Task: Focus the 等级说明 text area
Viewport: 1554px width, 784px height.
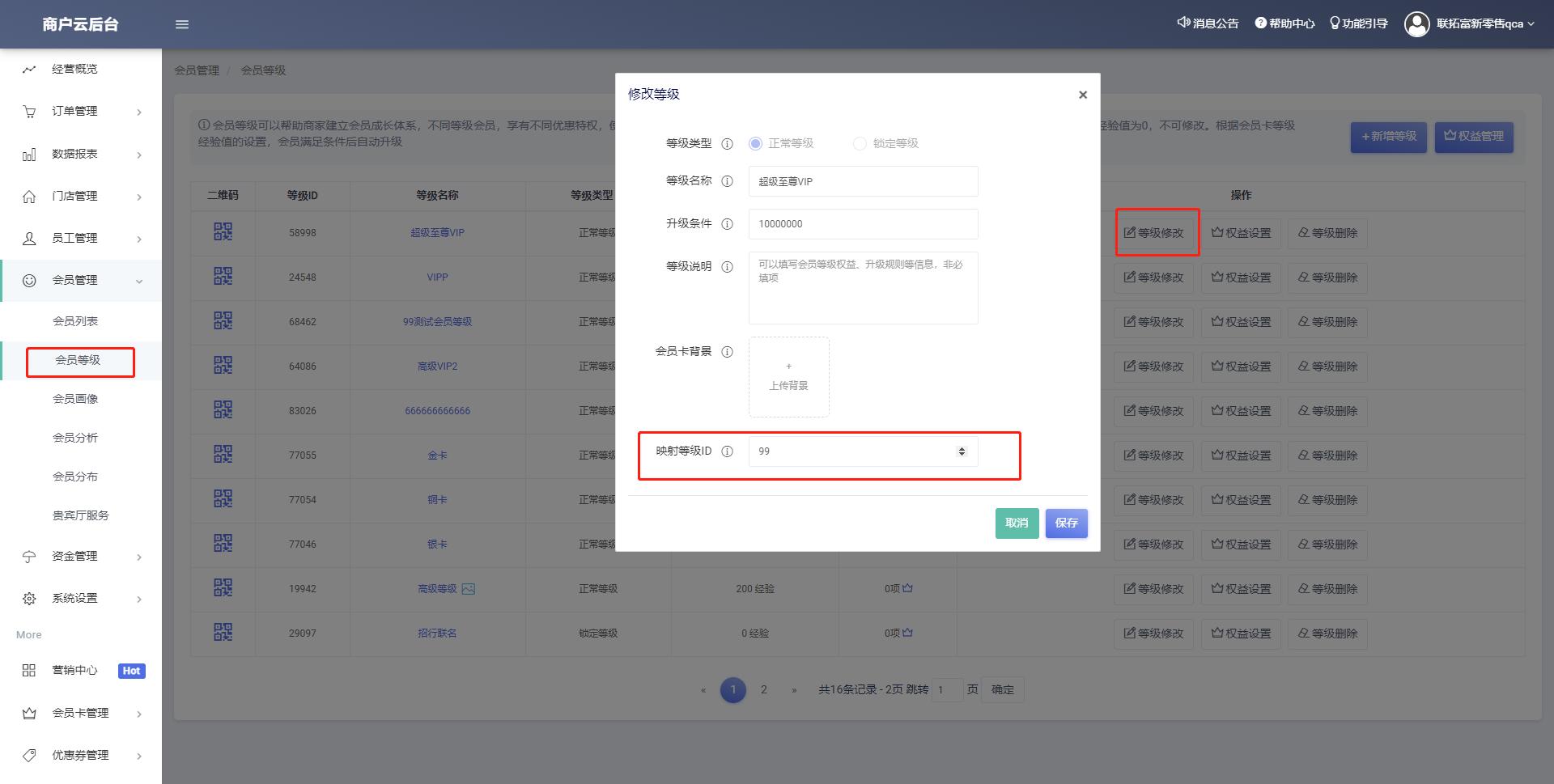Action: 863,288
